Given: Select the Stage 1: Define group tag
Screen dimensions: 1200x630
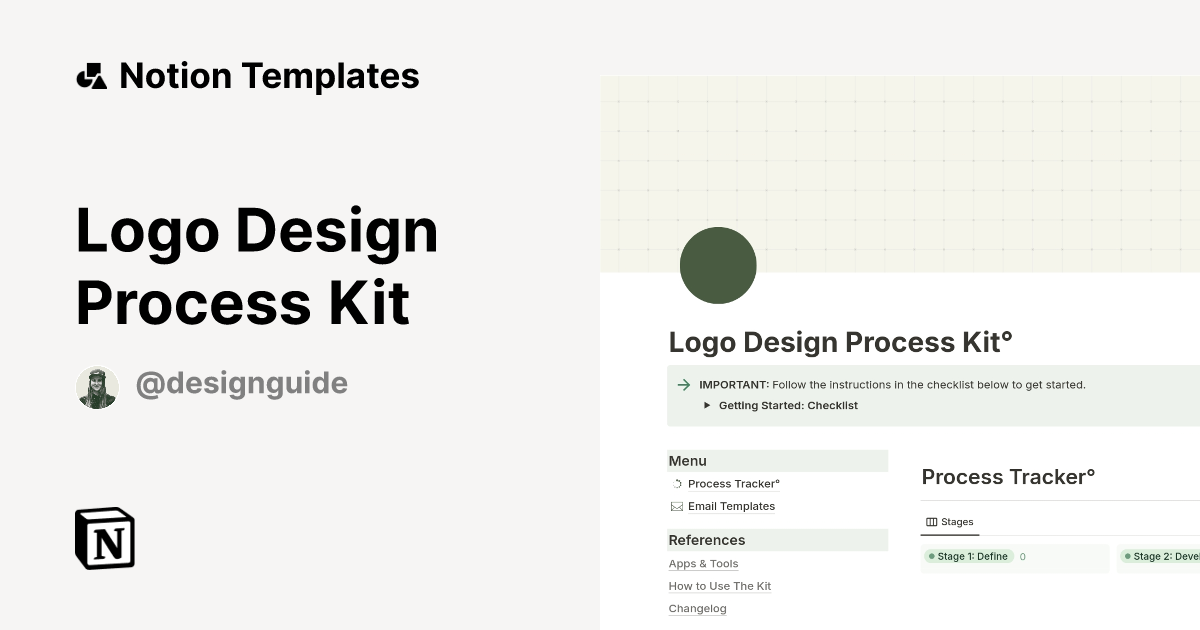Looking at the screenshot, I should coord(968,557).
